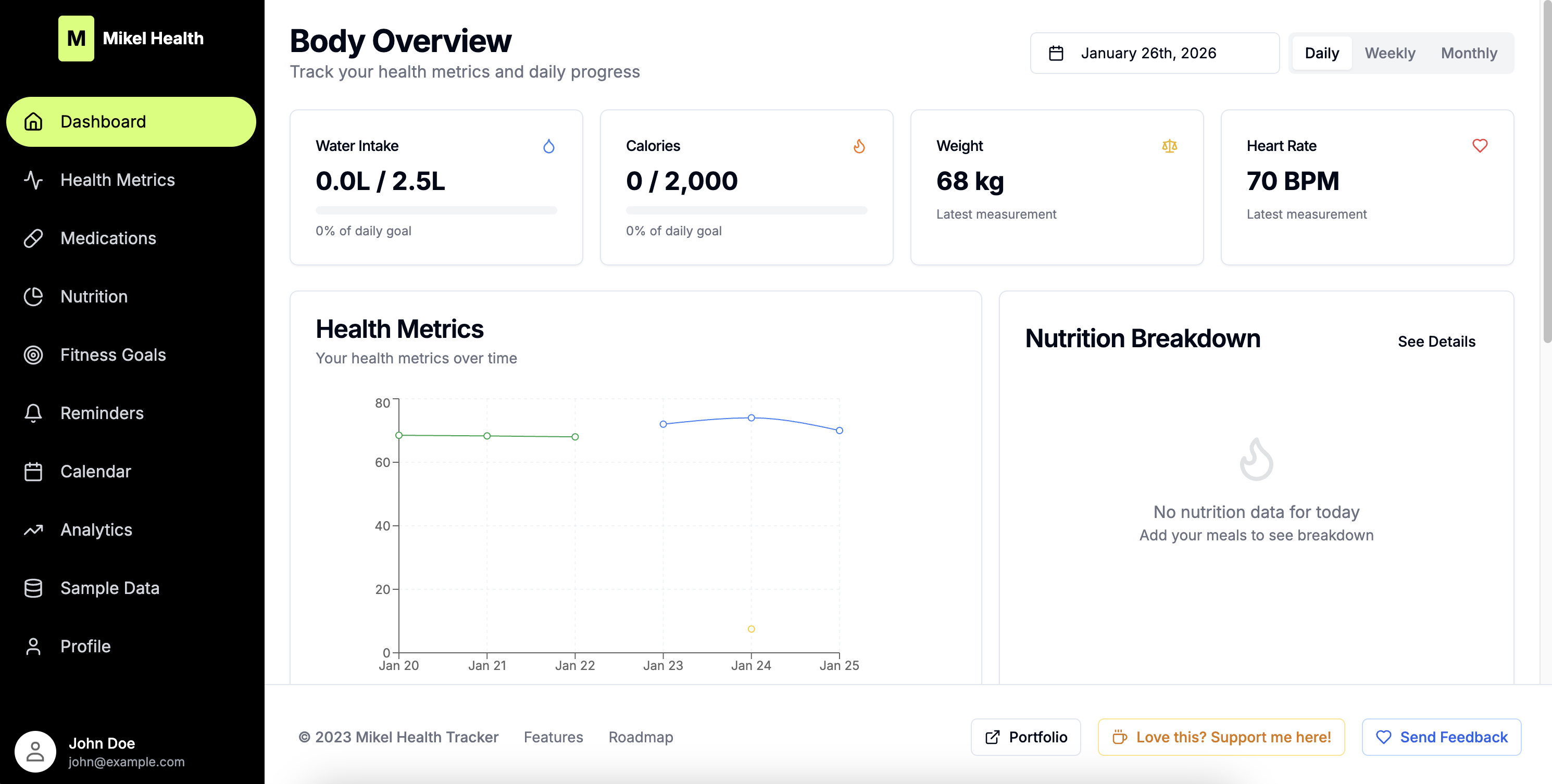Expand Analytics from the sidebar

coord(96,529)
